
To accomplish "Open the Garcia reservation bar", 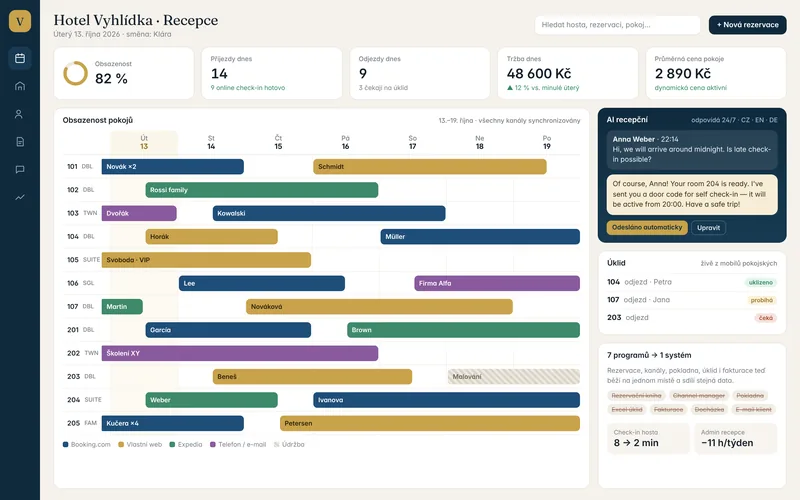I will pyautogui.click(x=228, y=330).
